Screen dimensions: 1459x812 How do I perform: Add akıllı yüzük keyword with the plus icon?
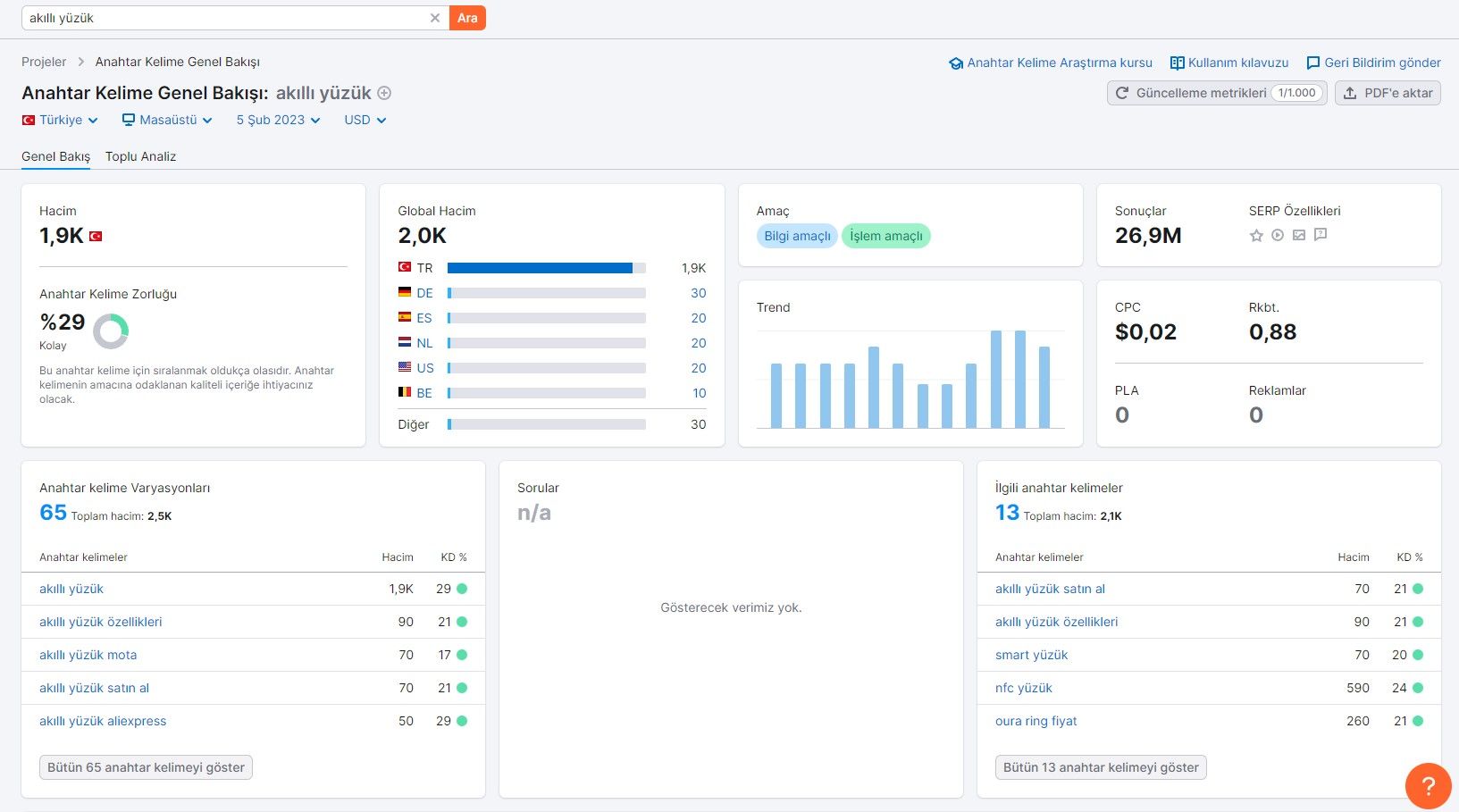click(384, 93)
